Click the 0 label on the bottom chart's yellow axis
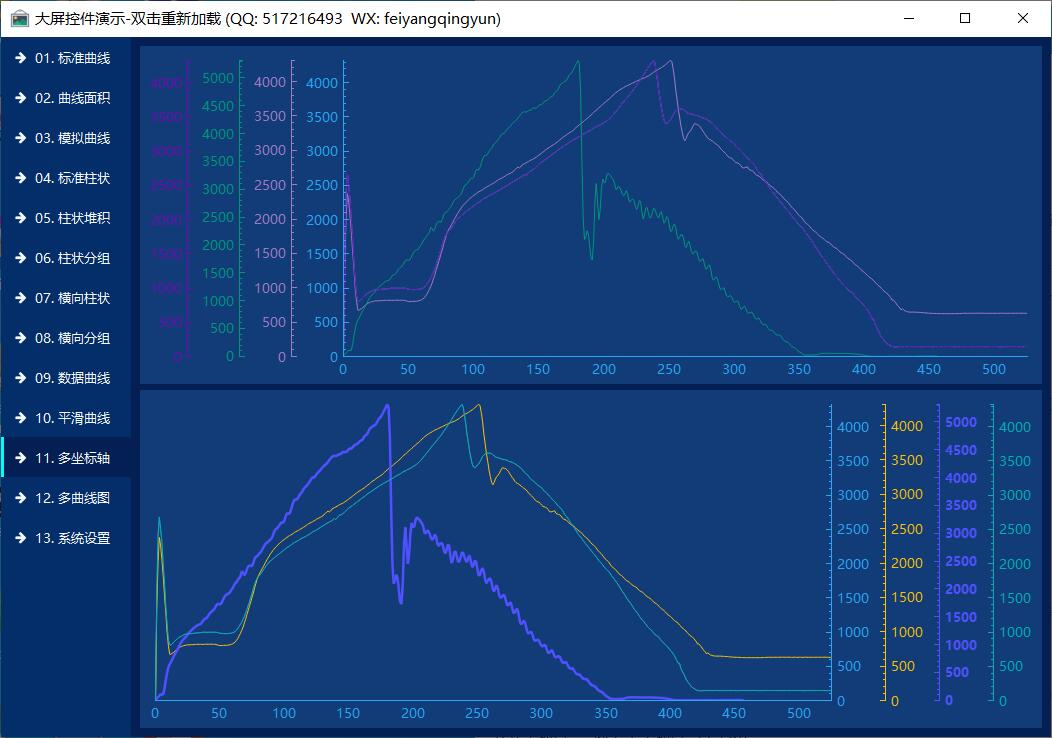The height and width of the screenshot is (738, 1052). click(894, 701)
